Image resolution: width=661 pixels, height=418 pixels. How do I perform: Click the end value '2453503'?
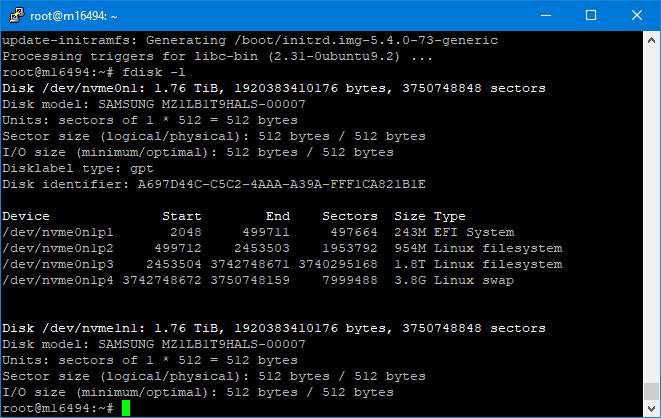[262, 248]
